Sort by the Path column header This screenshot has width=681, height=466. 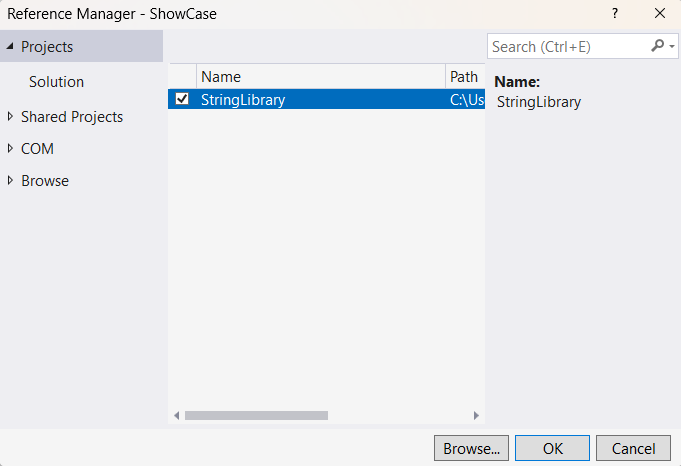[x=465, y=76]
